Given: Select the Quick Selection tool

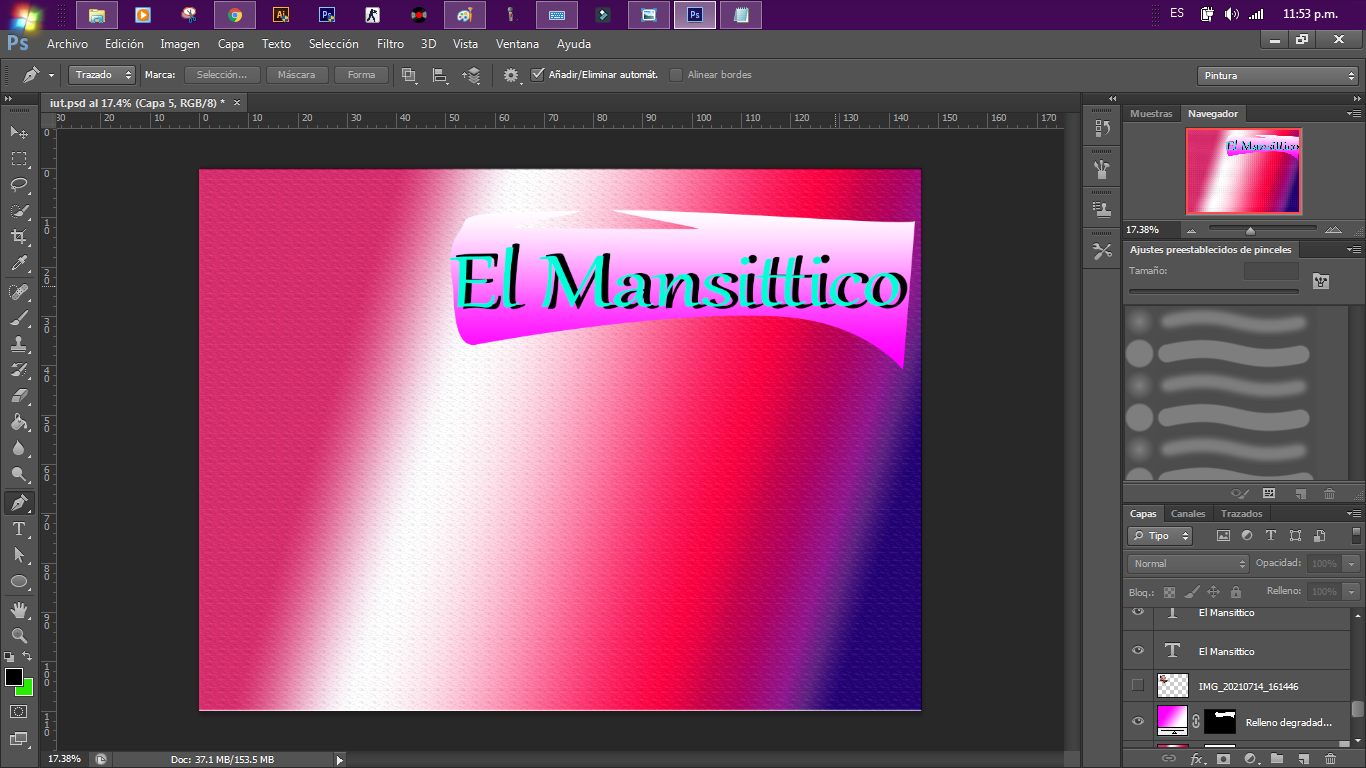Looking at the screenshot, I should click(x=19, y=211).
